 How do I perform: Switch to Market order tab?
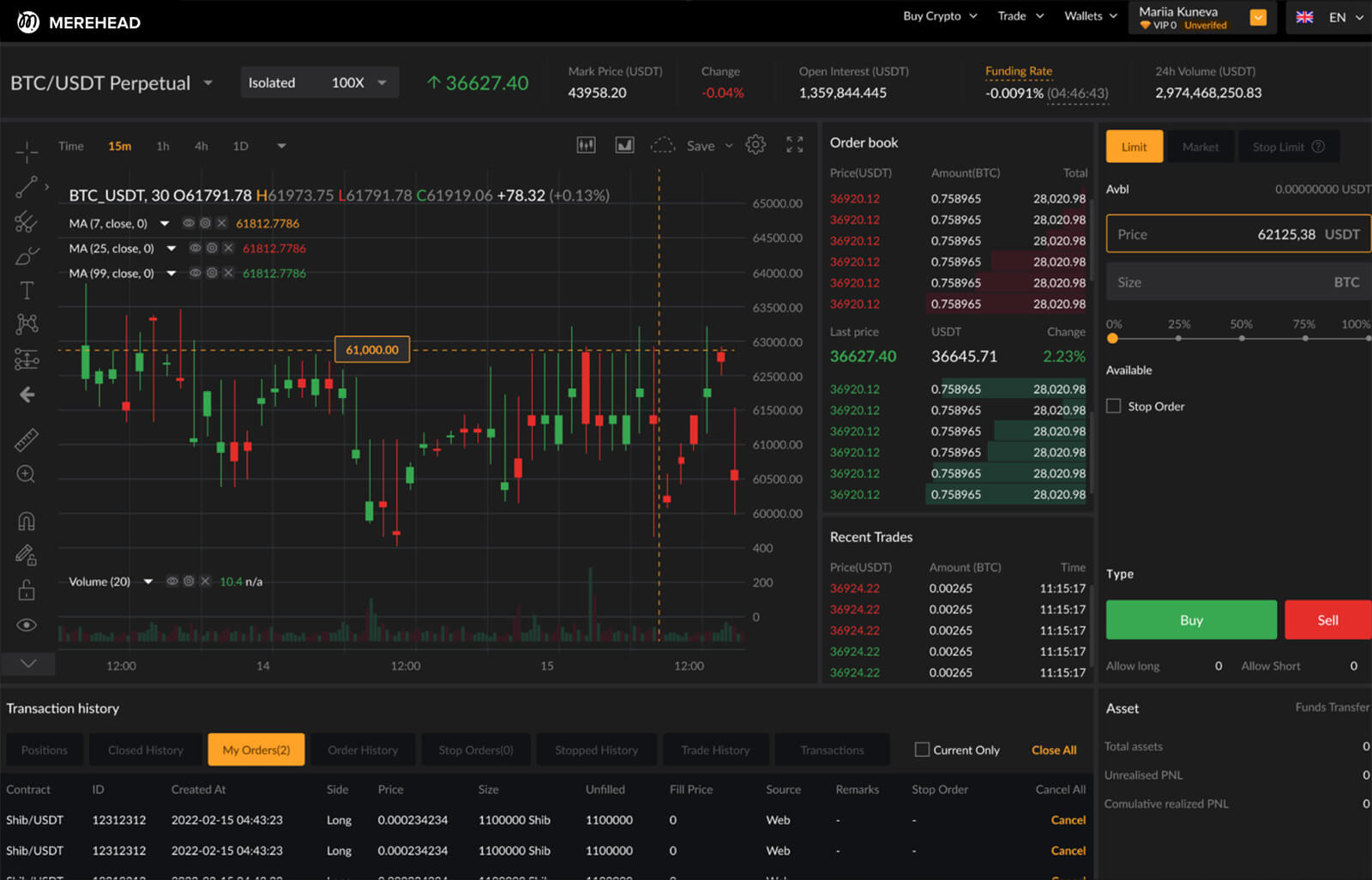[x=1200, y=147]
